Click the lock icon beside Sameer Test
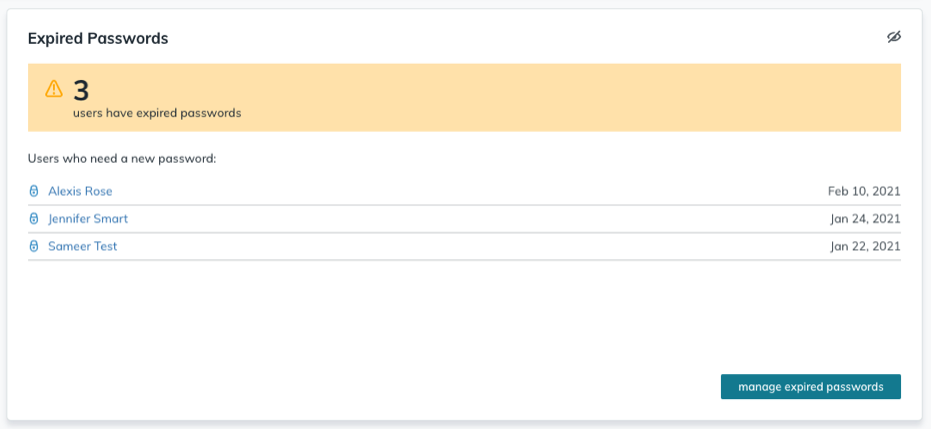This screenshot has height=429, width=931. pyautogui.click(x=34, y=246)
